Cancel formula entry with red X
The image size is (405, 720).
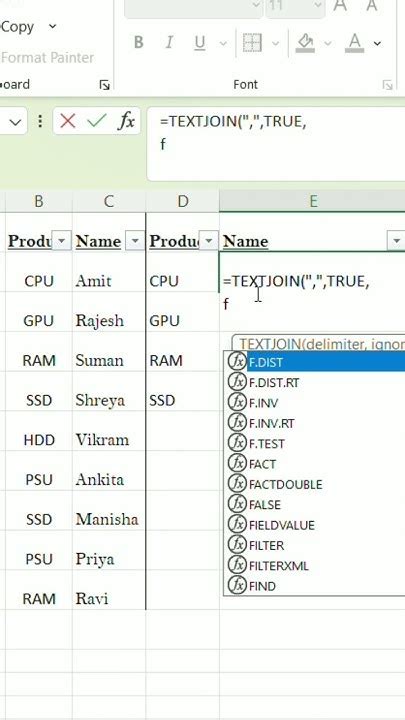tap(68, 121)
